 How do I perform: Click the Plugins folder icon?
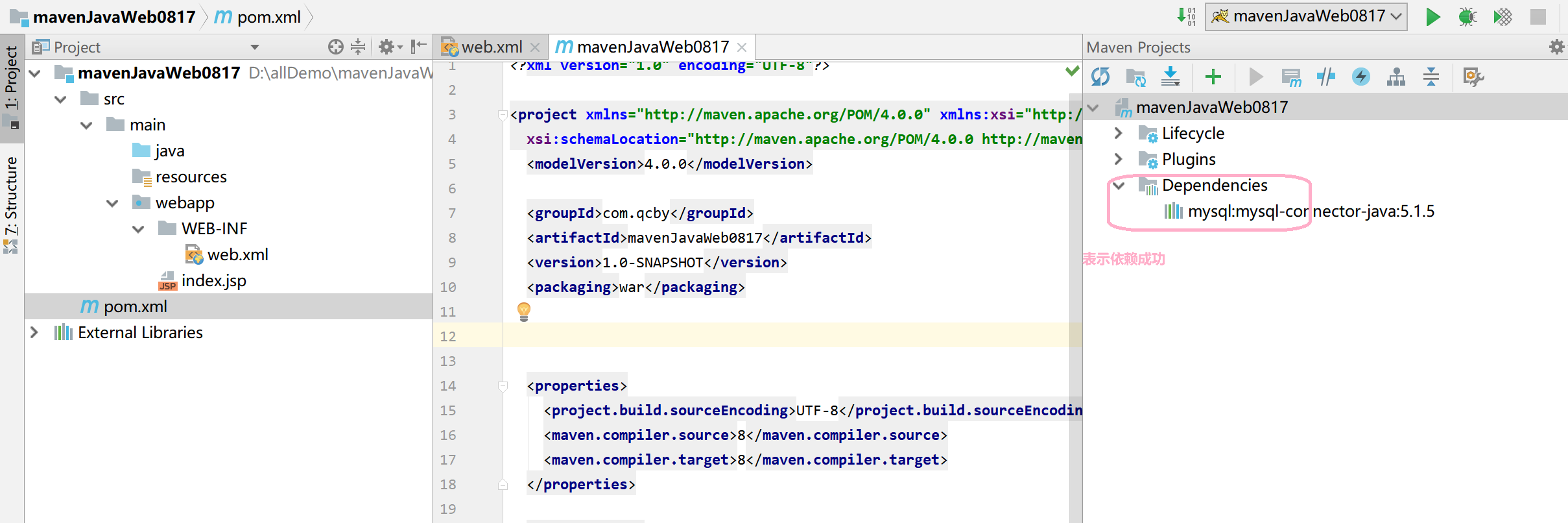click(x=1148, y=160)
